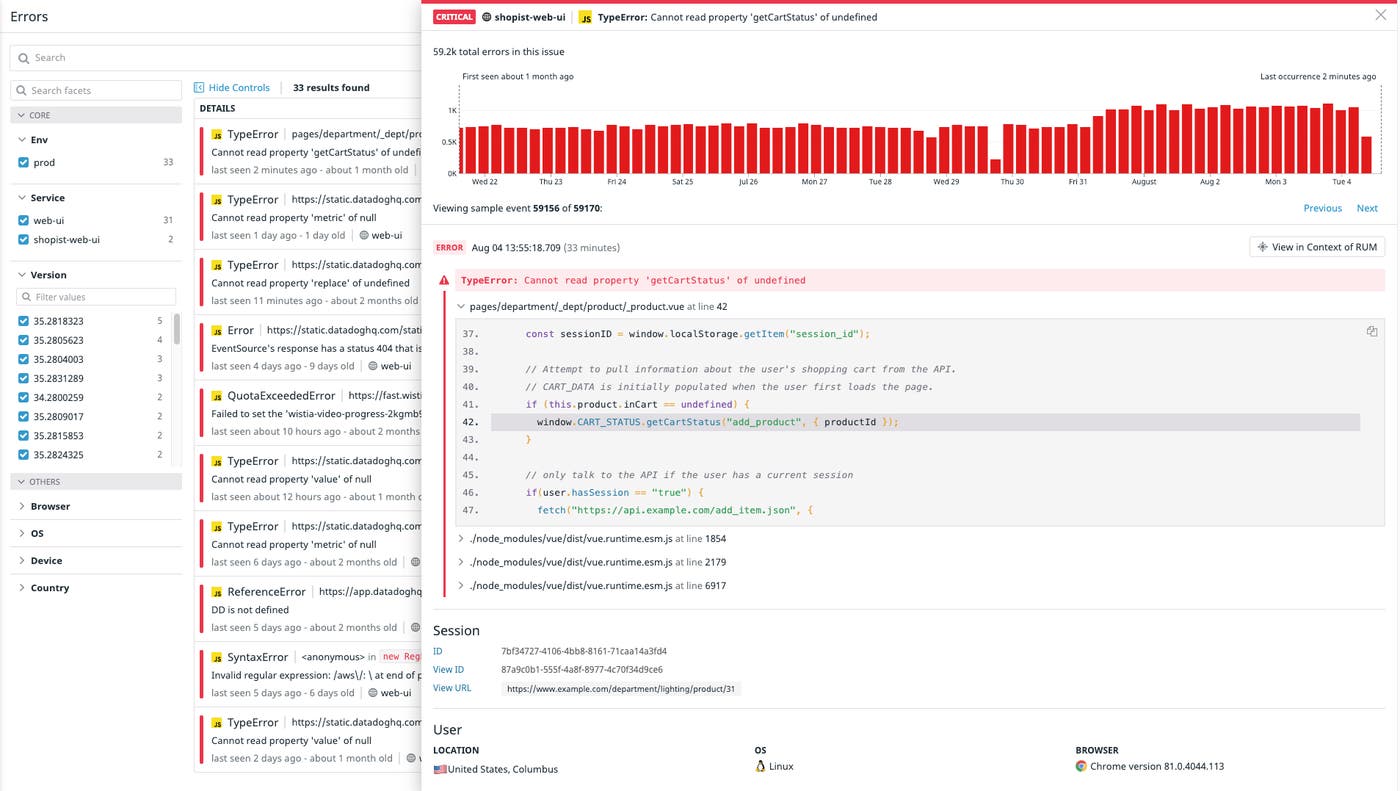Viewport: 1400px width, 791px height.
Task: Click the JS badge icon in issue header
Action: (x=586, y=17)
